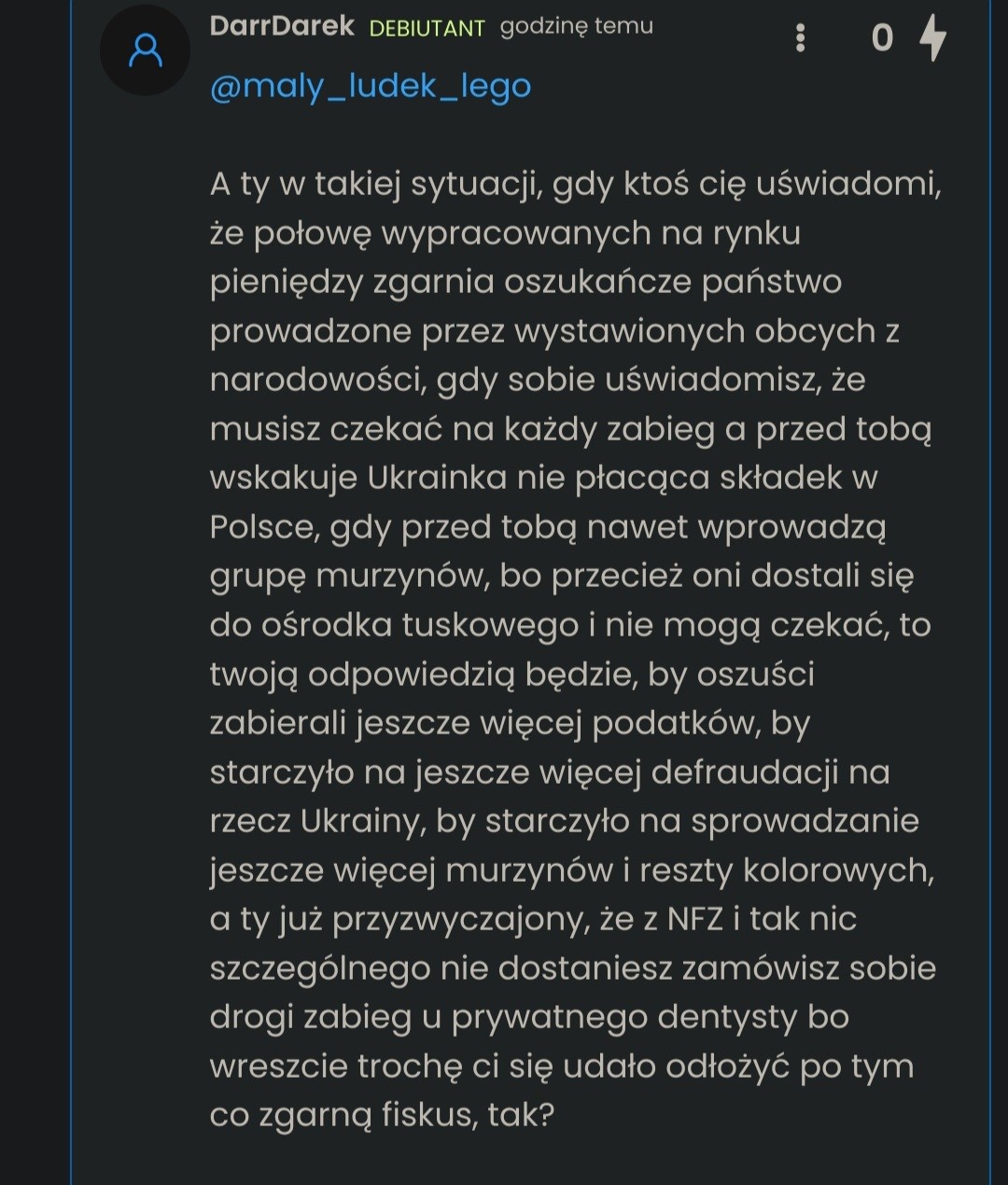Click the word "państwo" in the comment
The height and width of the screenshot is (1185, 1008).
771,282
